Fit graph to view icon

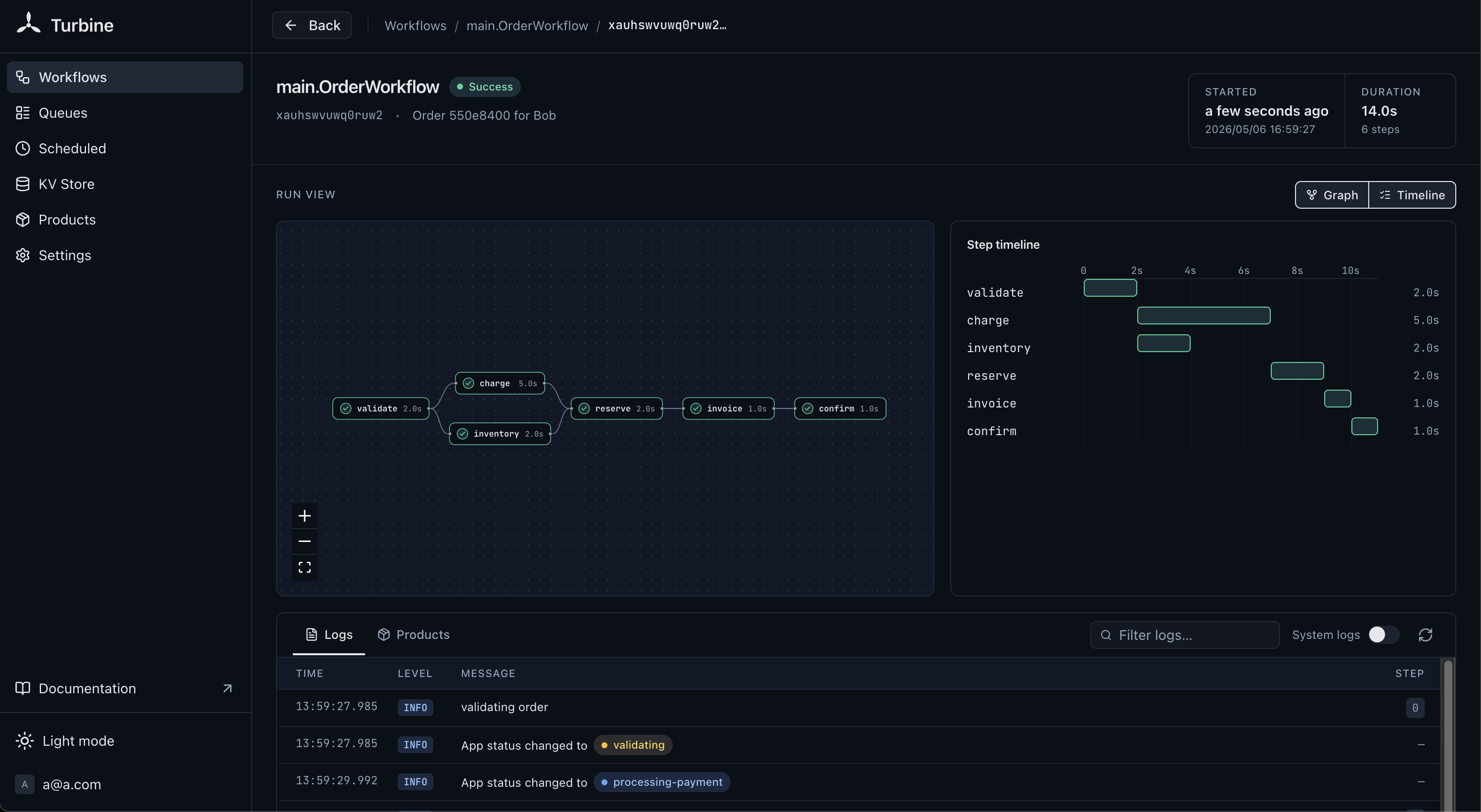click(x=305, y=567)
